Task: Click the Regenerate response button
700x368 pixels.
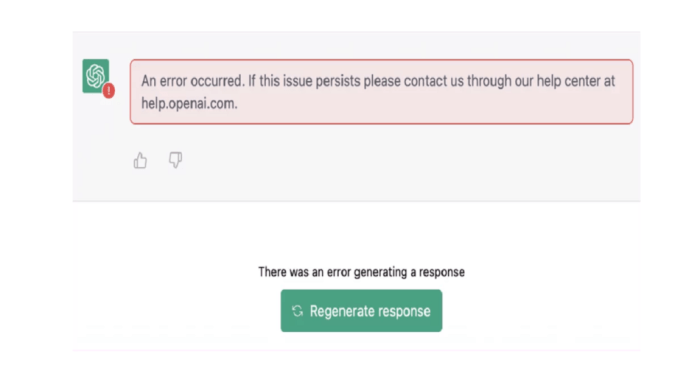Action: 361,311
